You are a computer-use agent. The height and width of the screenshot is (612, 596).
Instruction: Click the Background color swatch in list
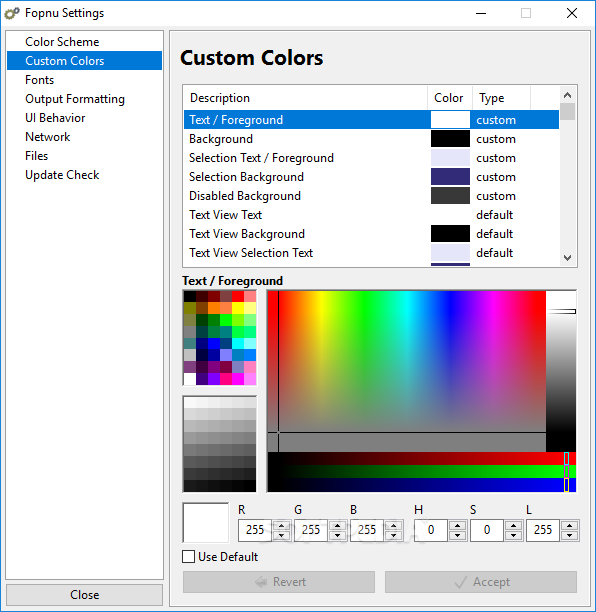click(450, 139)
